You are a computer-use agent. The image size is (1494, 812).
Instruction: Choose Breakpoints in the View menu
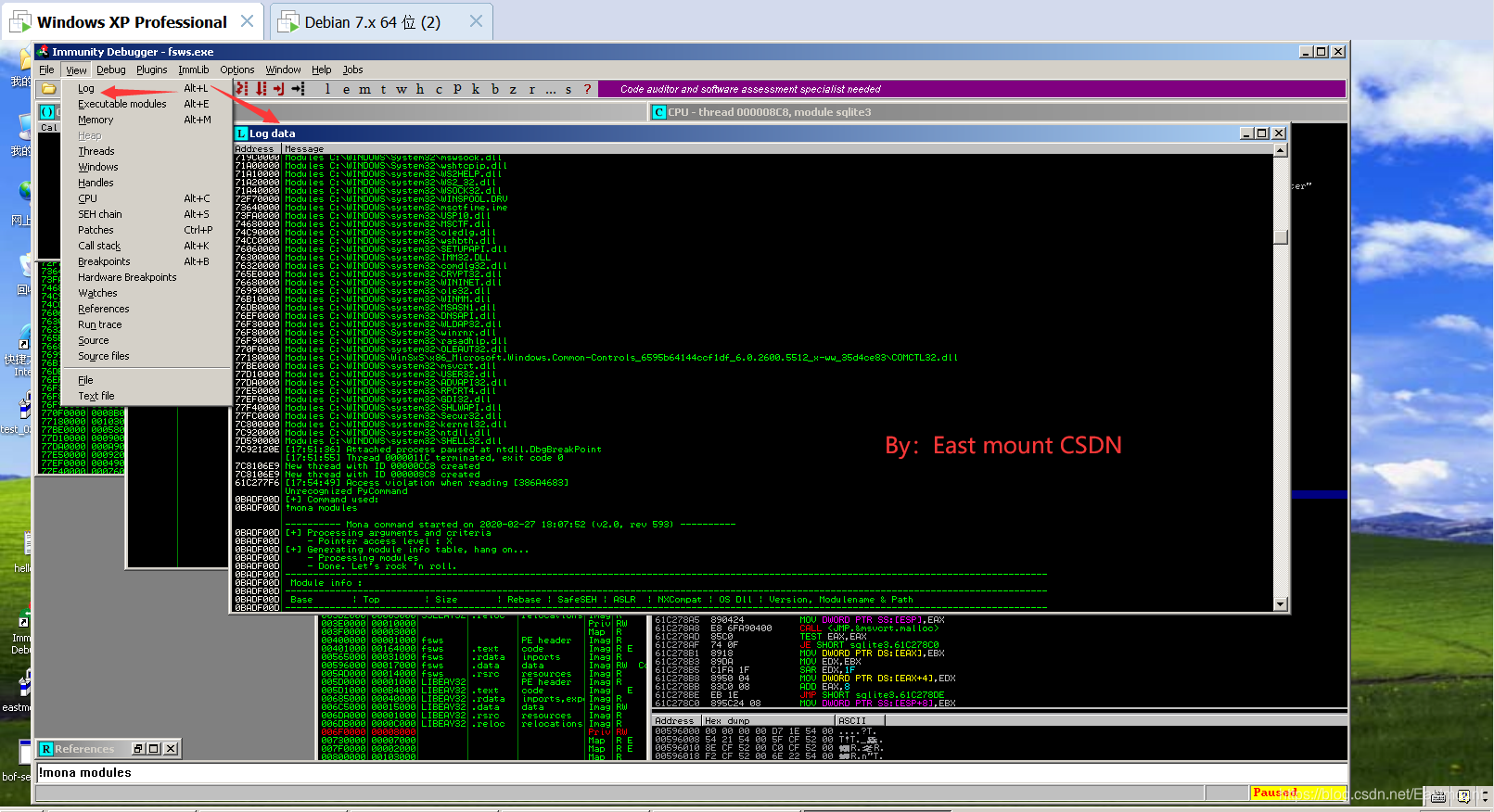tap(147, 261)
